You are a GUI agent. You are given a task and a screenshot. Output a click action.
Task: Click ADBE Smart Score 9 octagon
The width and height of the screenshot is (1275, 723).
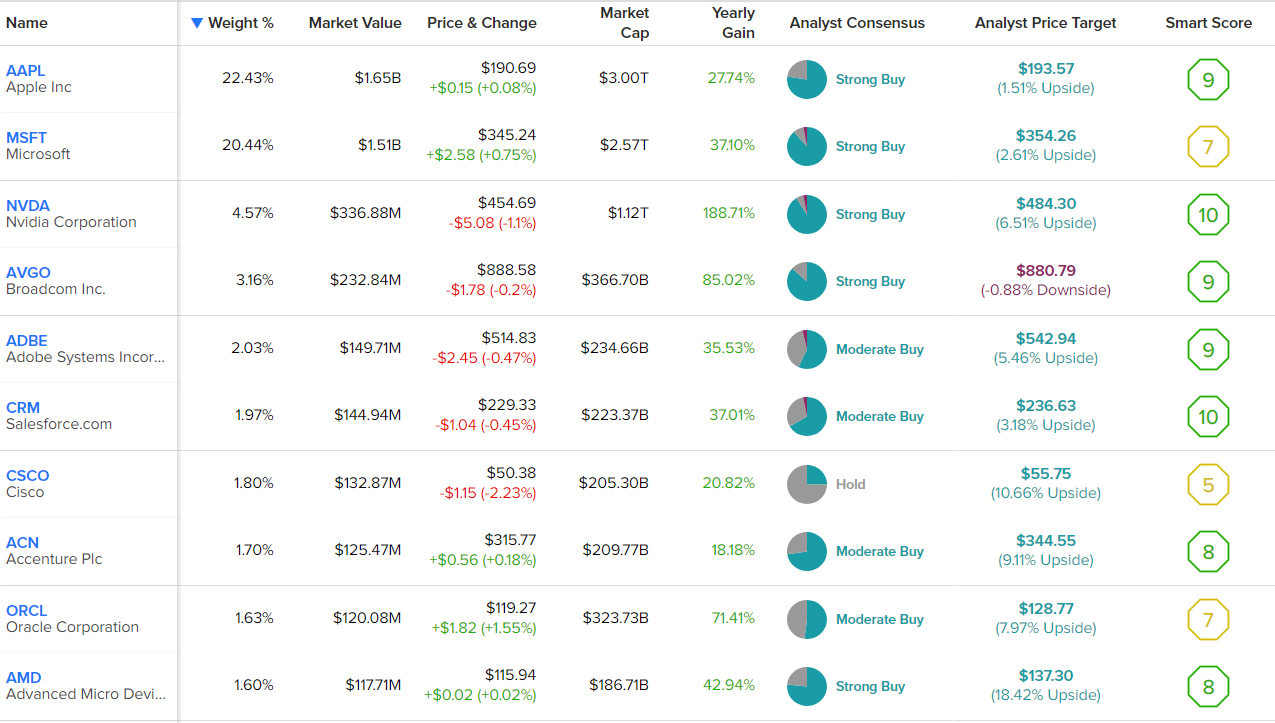point(1208,350)
